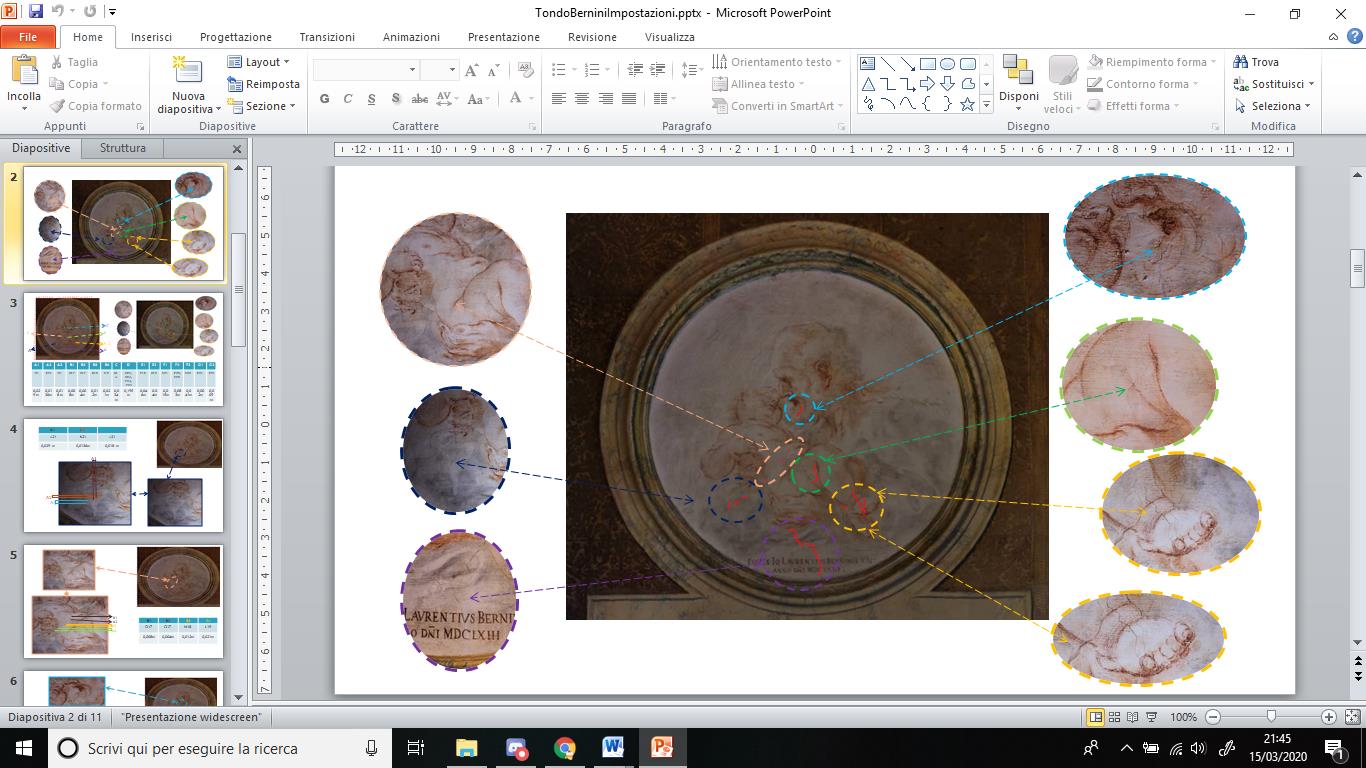Undo the last action via the toolbar arrow
Image resolution: width=1366 pixels, height=768 pixels.
(x=58, y=12)
